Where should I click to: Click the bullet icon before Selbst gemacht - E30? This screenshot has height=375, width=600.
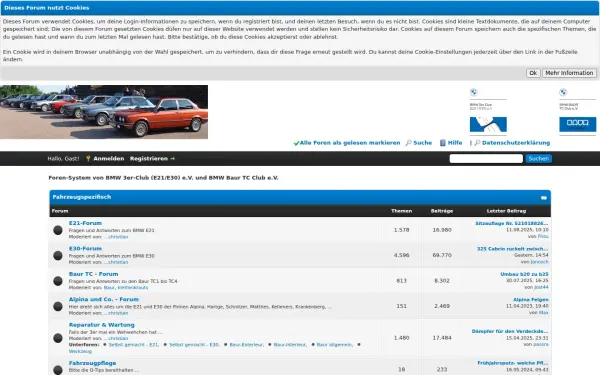point(165,345)
